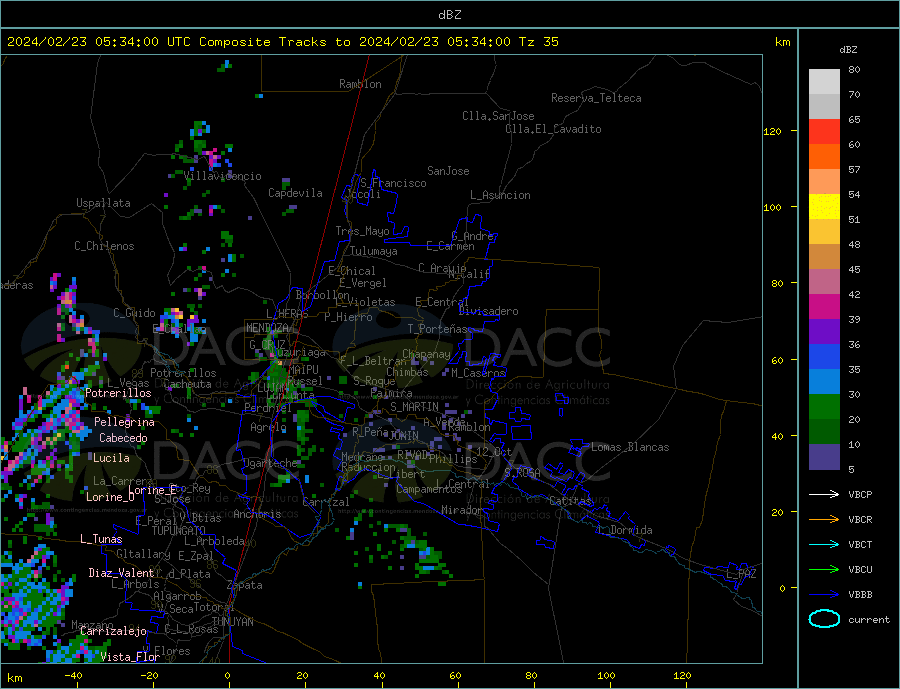Click the Pellegrina white label
Viewport: 900px width, 689px height.
tap(124, 422)
